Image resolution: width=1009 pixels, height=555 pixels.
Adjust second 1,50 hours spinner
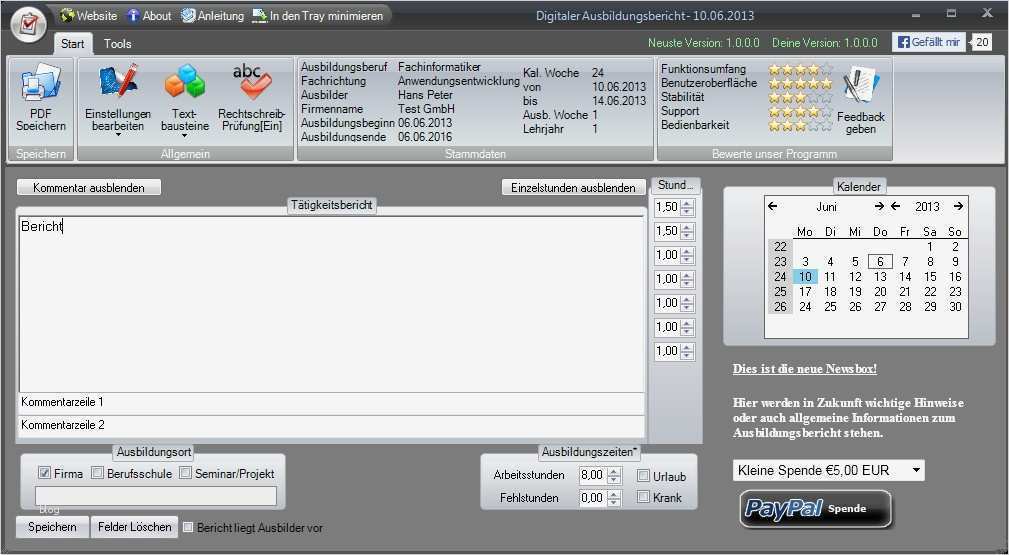687,231
